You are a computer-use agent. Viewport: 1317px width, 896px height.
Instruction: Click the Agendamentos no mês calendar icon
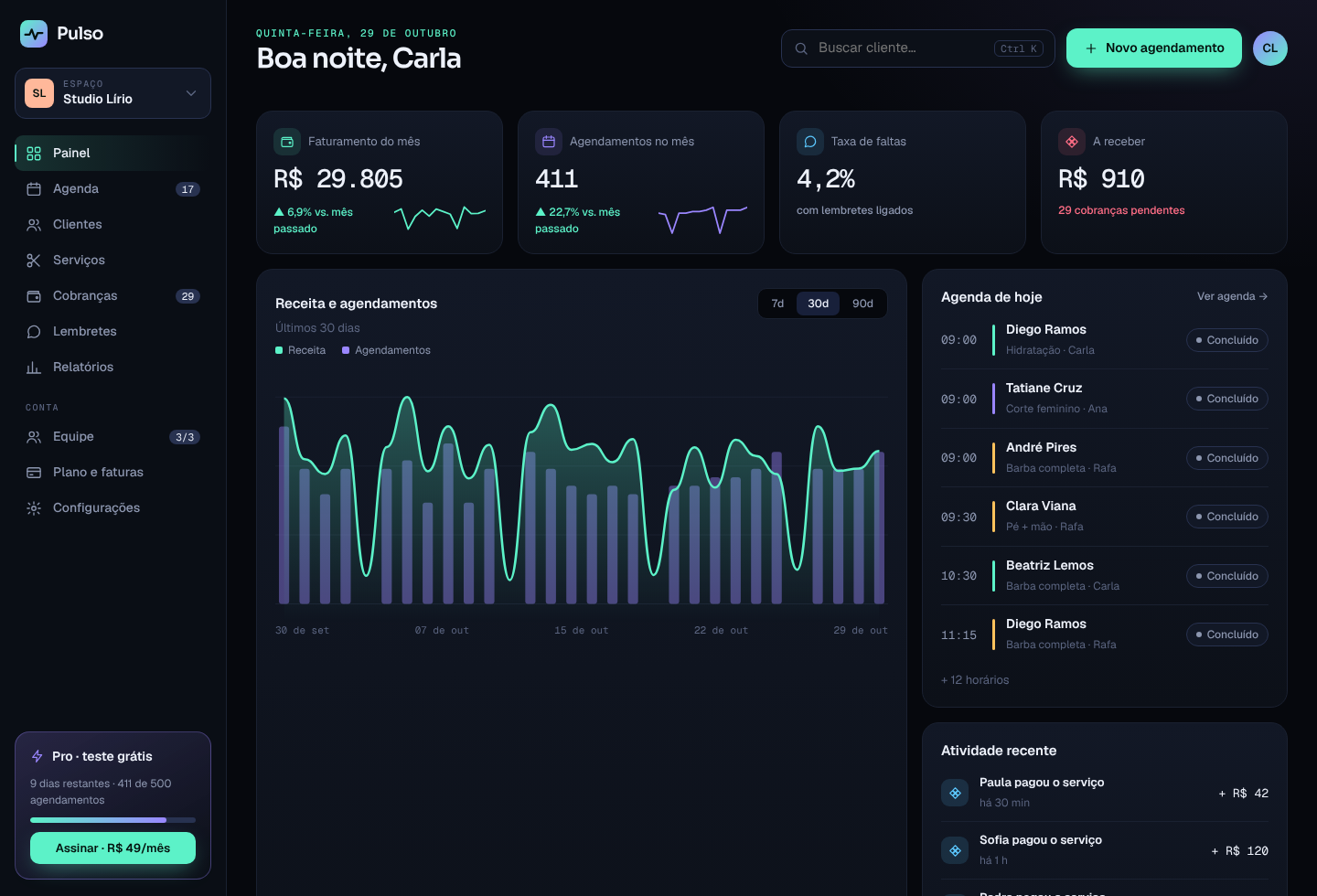549,142
